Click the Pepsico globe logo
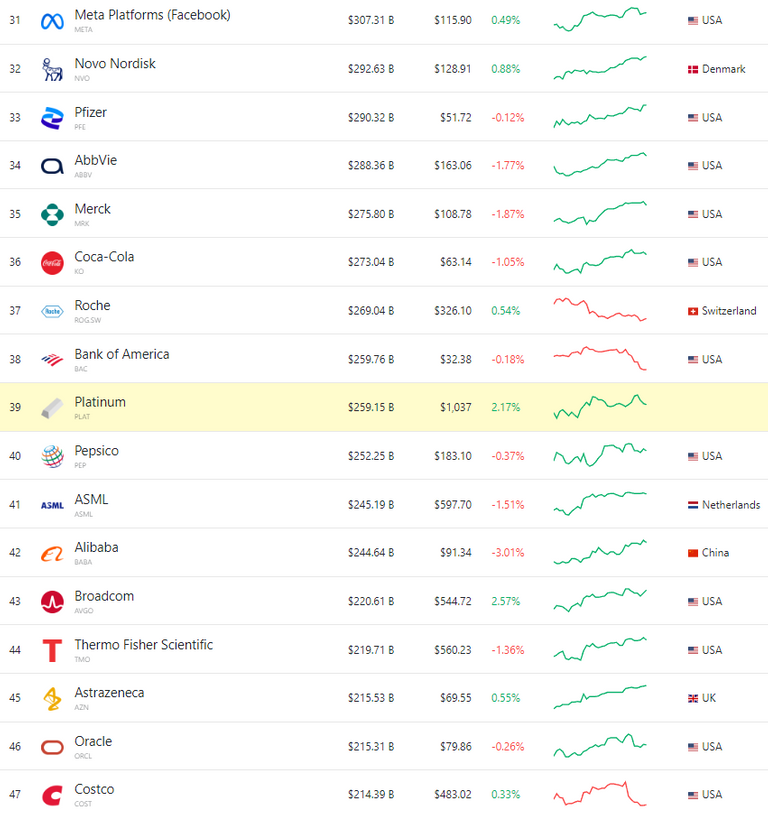The image size is (768, 815). click(x=52, y=456)
